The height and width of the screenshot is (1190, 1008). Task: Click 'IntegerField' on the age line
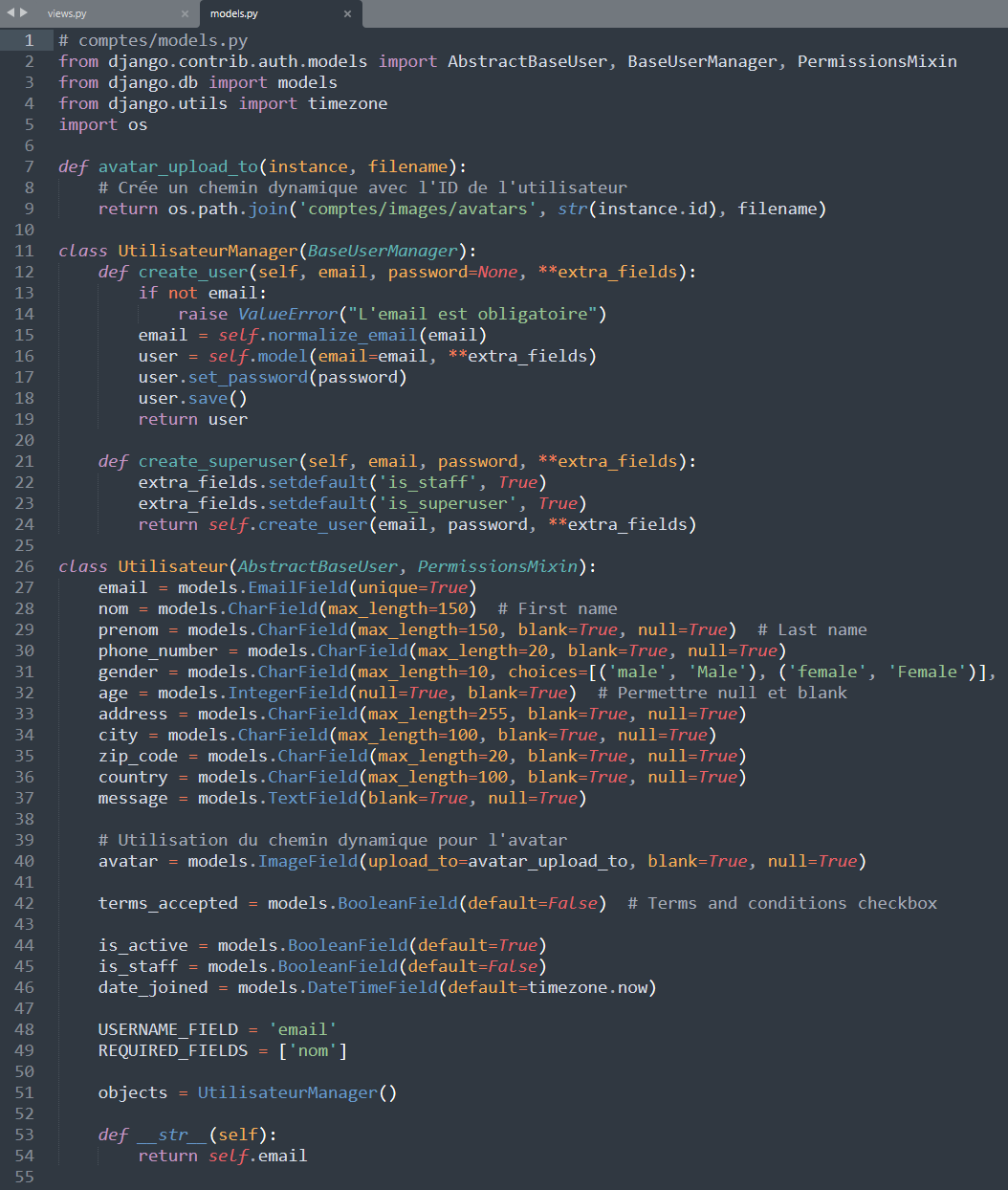(288, 693)
